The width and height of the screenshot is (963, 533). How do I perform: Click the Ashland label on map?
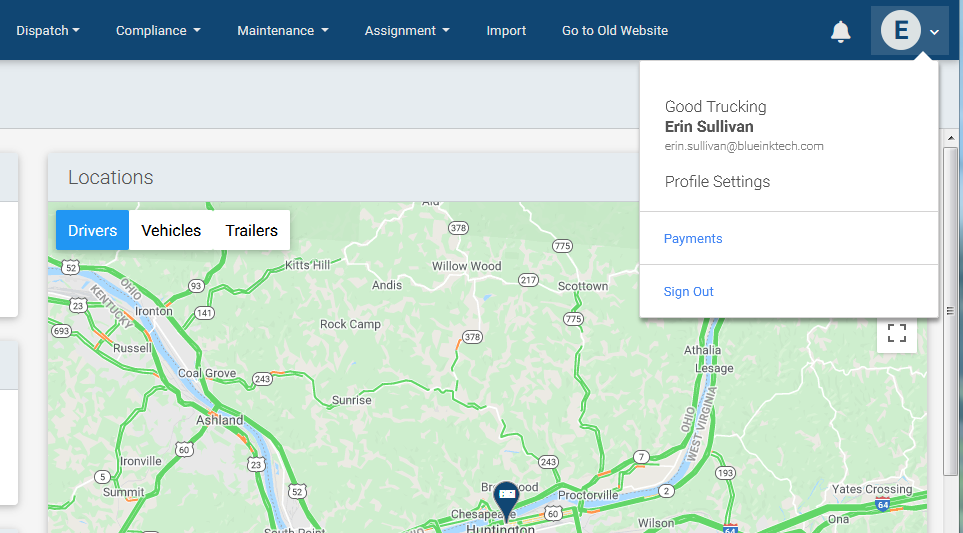[x=219, y=421]
